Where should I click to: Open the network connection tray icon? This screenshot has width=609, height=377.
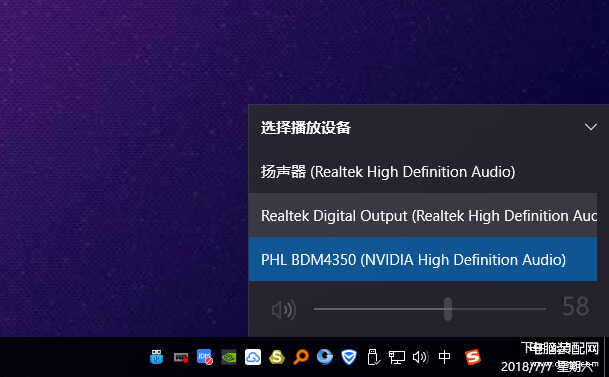coord(397,357)
